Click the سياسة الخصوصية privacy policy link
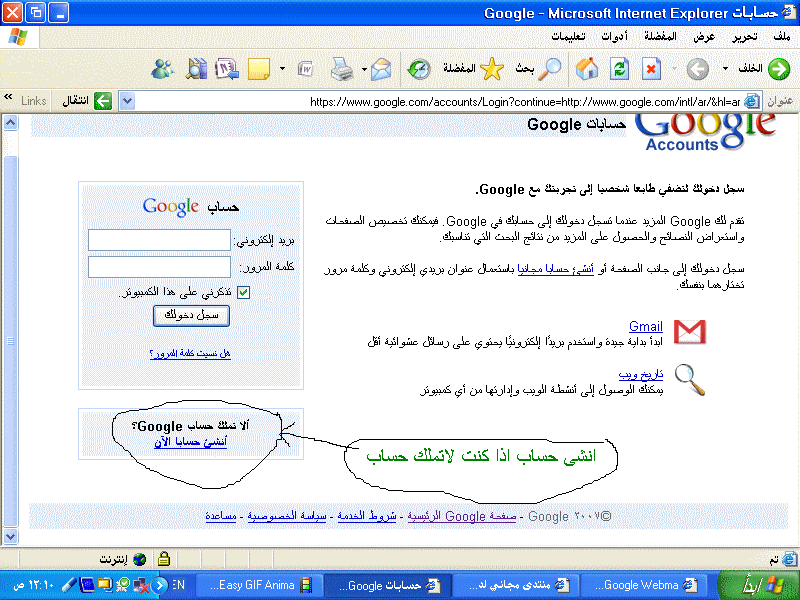 tap(287, 516)
